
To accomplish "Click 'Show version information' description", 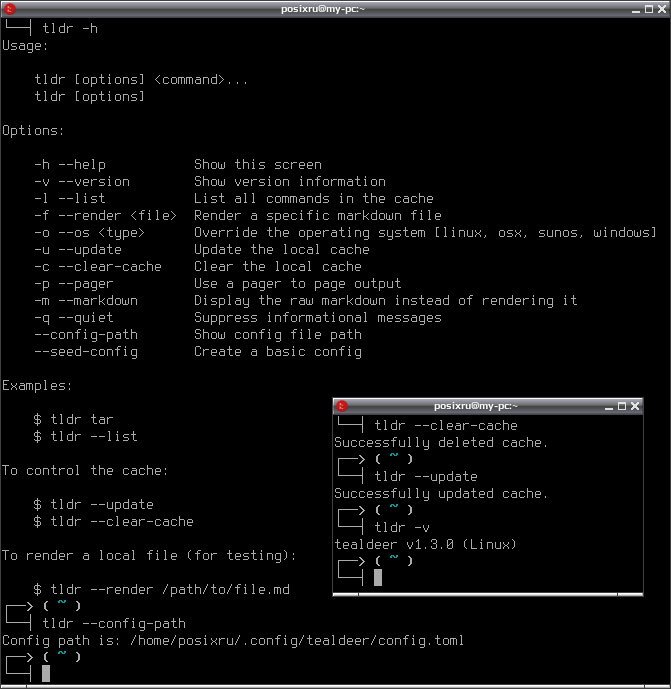I will point(290,181).
